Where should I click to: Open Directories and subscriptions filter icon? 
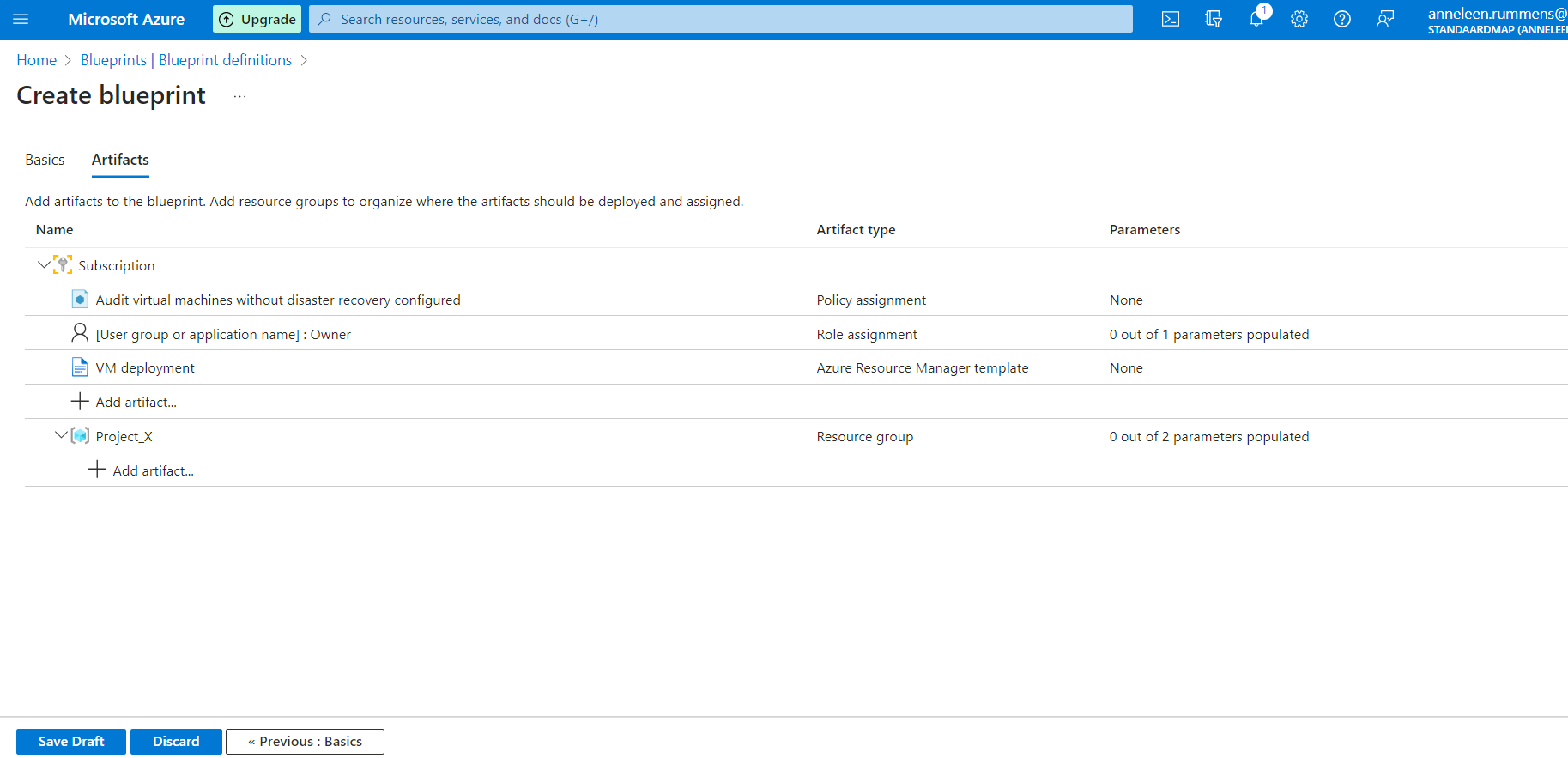pyautogui.click(x=1214, y=19)
